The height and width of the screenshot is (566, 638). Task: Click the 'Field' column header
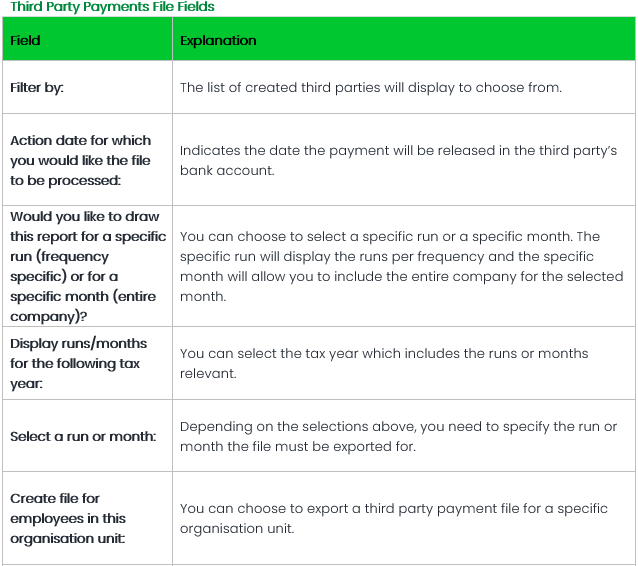[x=25, y=41]
